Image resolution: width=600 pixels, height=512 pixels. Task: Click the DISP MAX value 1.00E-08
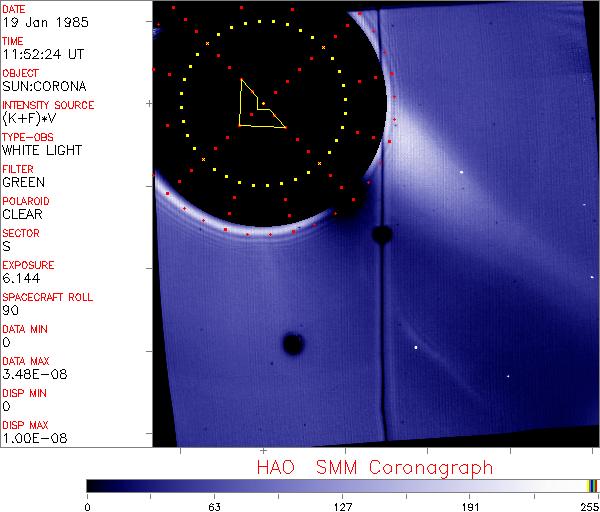coord(30,438)
